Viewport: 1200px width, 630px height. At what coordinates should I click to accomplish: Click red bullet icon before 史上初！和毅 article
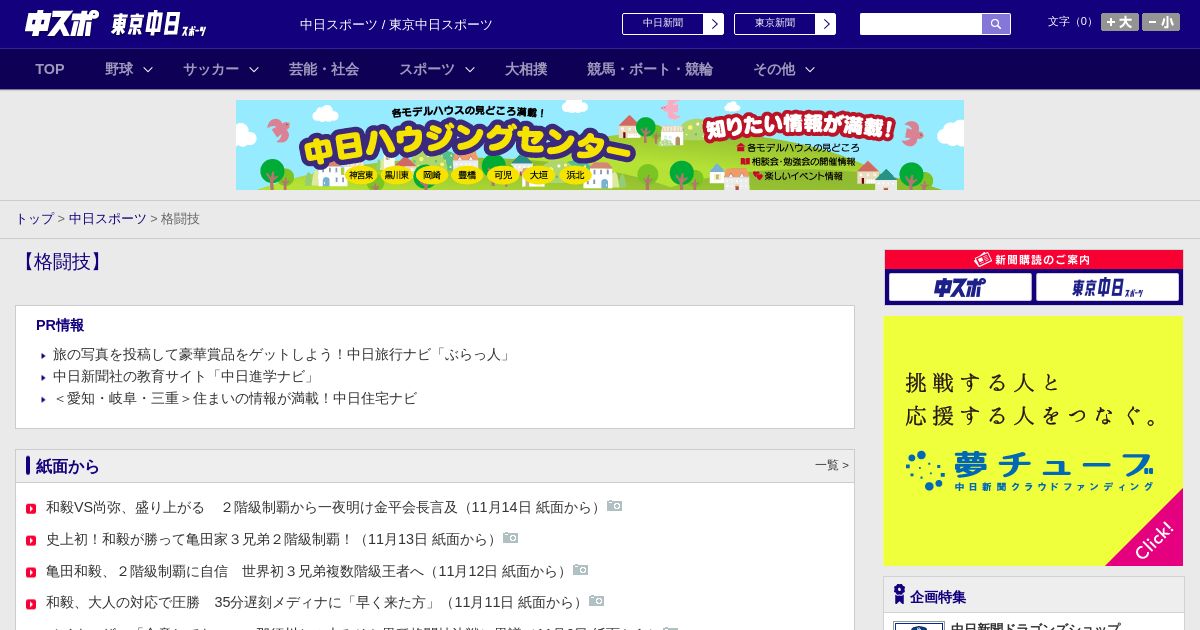point(31,541)
